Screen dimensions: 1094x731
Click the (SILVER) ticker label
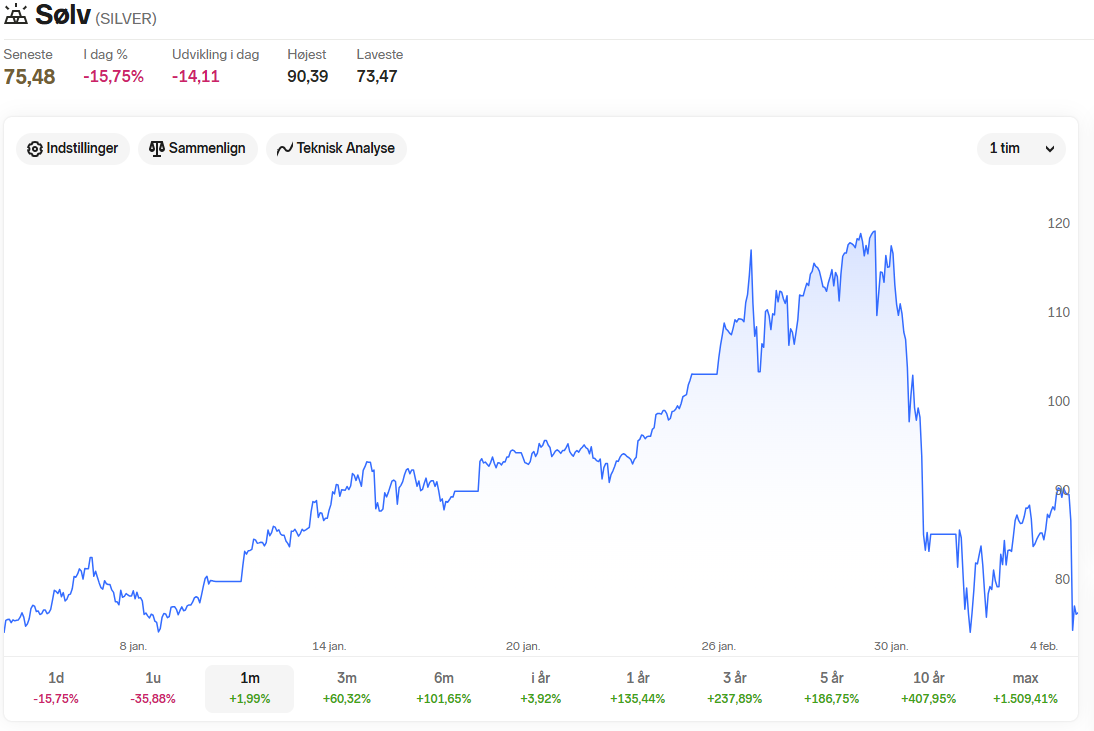tap(126, 19)
